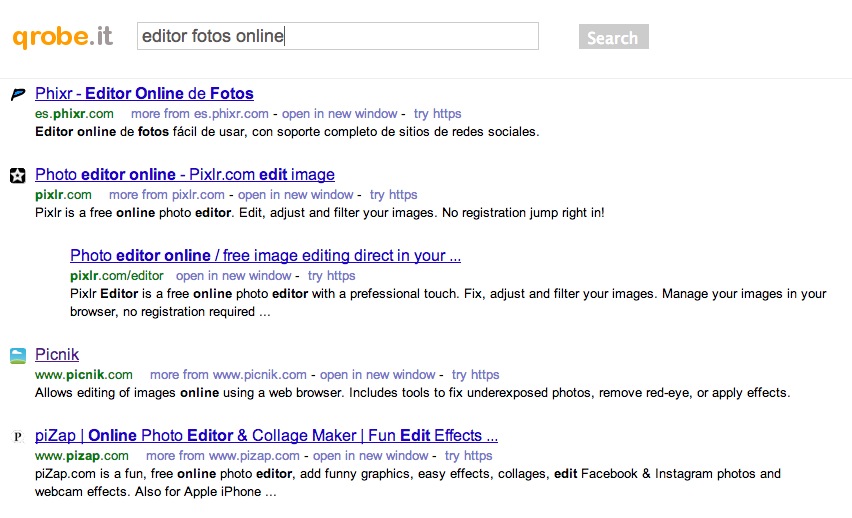
Task: Click the Pixlr star favicon icon
Action: (17, 176)
